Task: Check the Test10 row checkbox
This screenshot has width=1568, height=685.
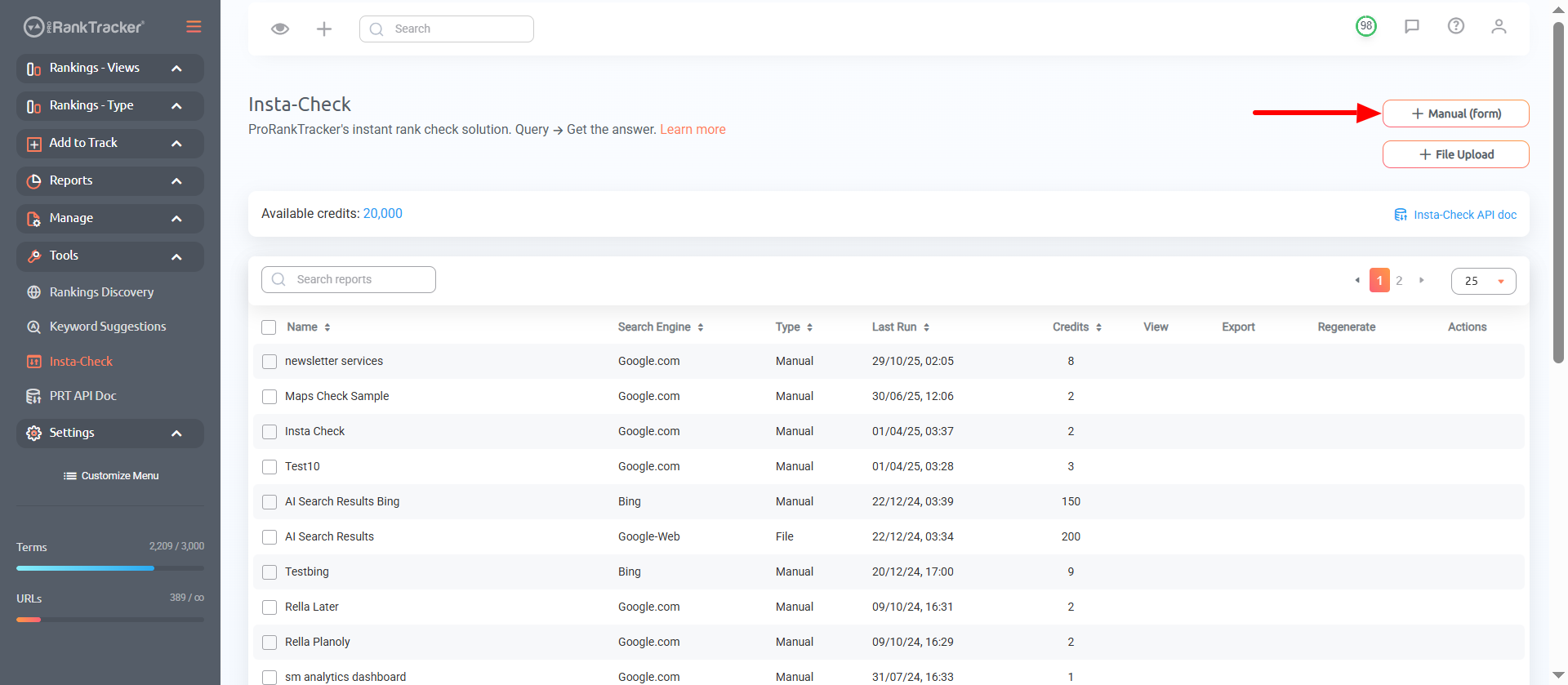Action: [269, 467]
